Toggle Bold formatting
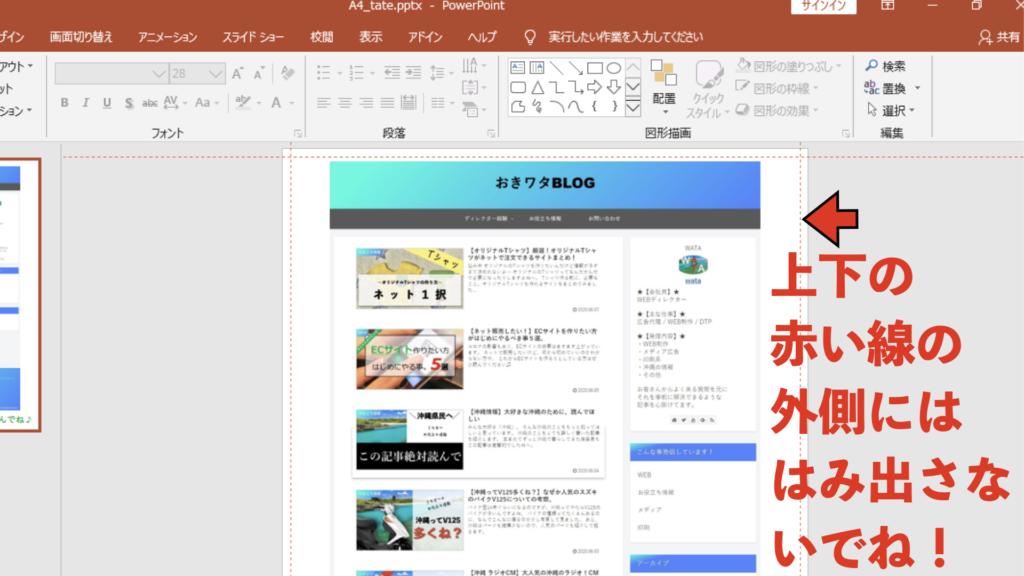Image resolution: width=1024 pixels, height=576 pixels. [64, 102]
